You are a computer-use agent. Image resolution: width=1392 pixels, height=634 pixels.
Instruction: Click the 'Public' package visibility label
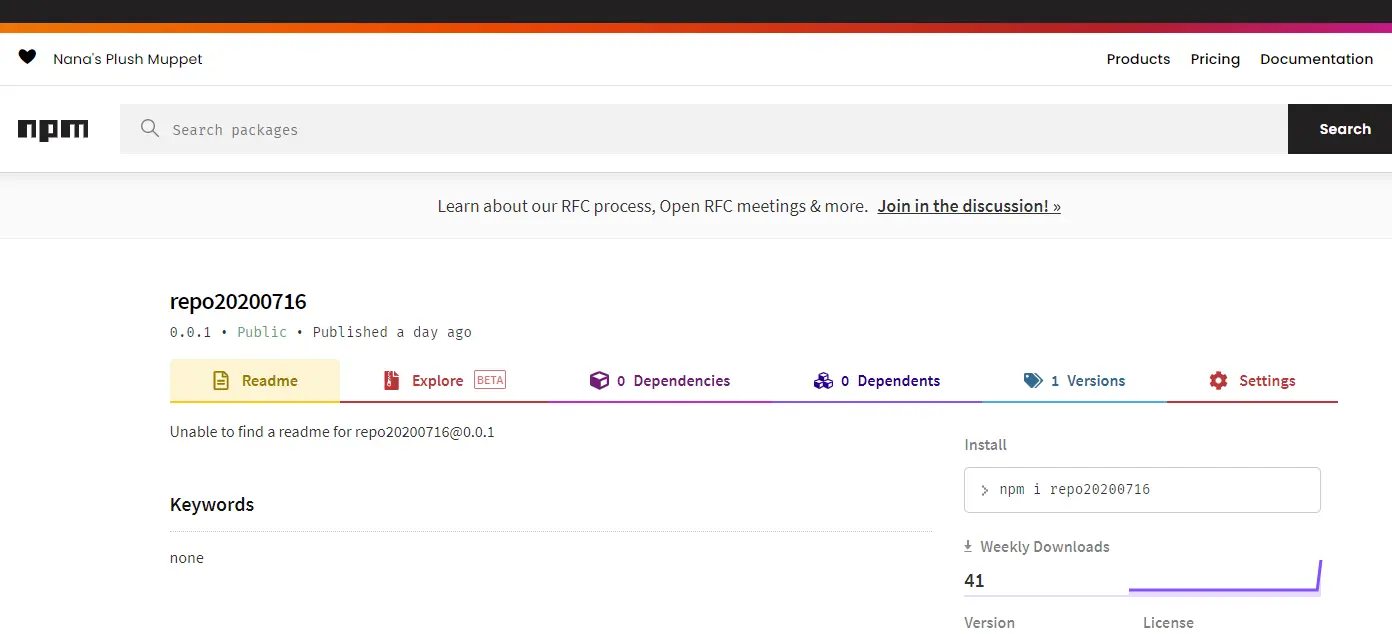(x=262, y=332)
